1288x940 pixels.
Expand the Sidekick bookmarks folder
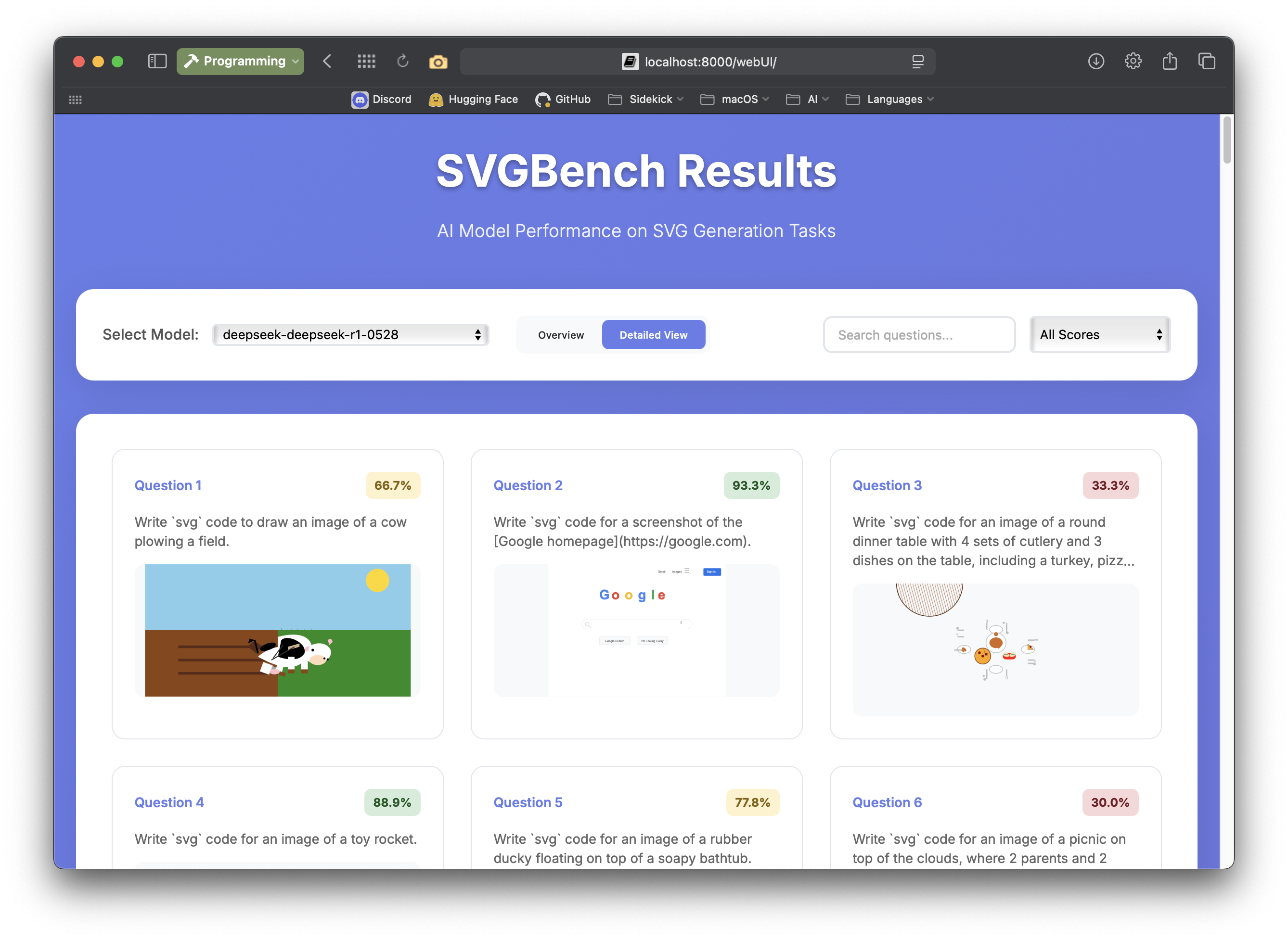tap(645, 100)
